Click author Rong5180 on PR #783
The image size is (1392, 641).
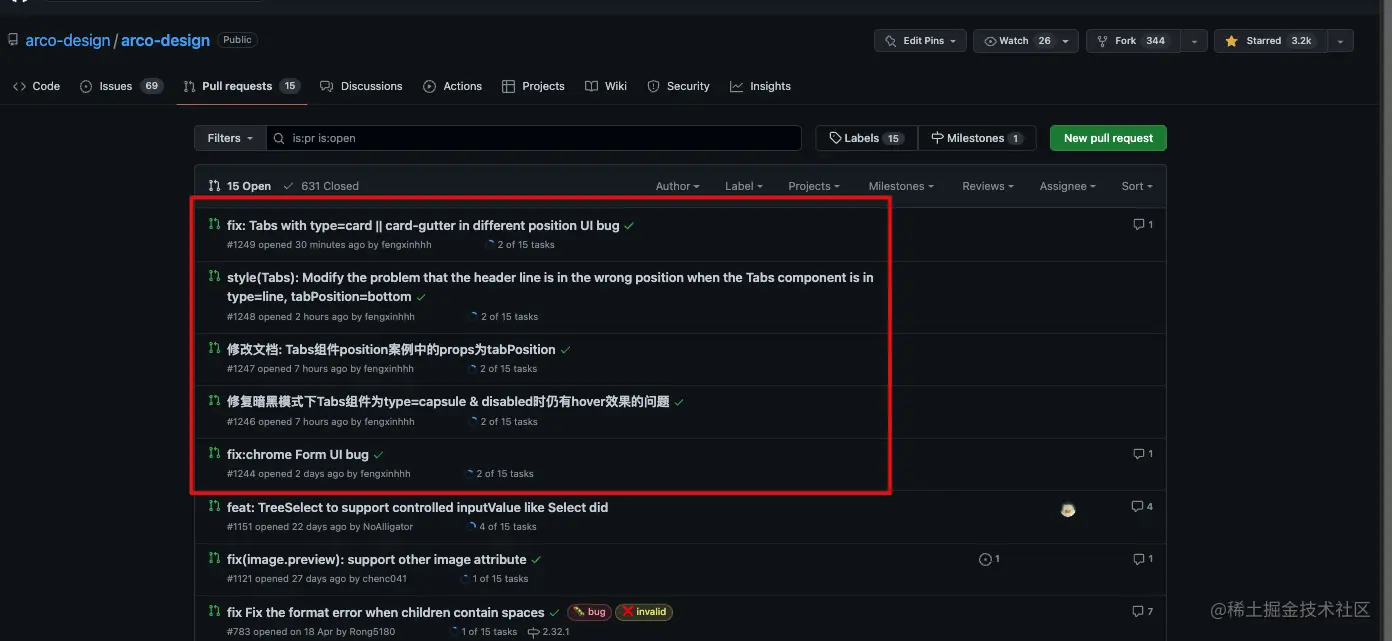[x=370, y=632]
